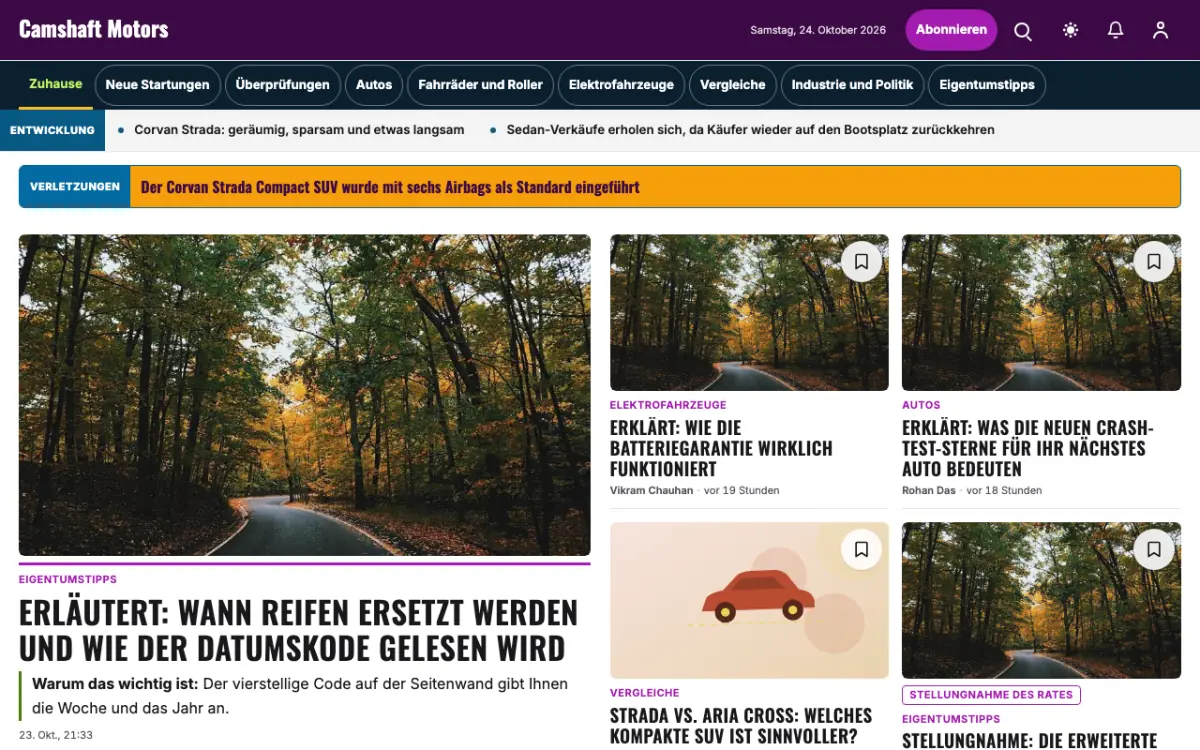Switch to Autos section
The width and height of the screenshot is (1200, 750).
click(374, 85)
